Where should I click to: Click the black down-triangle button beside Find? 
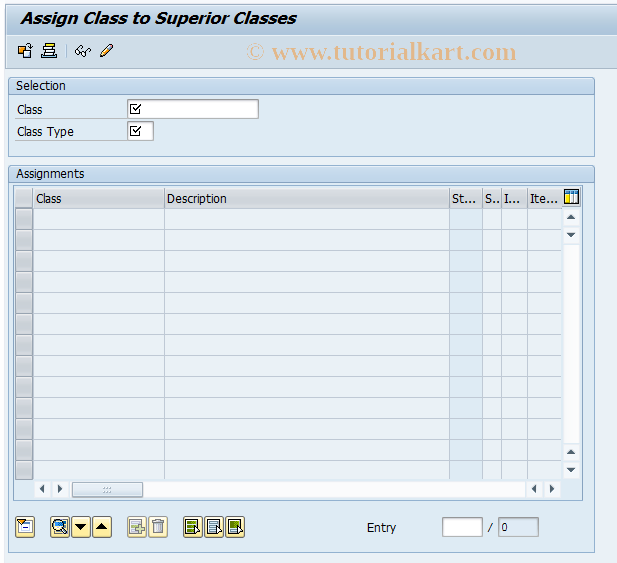[x=81, y=527]
